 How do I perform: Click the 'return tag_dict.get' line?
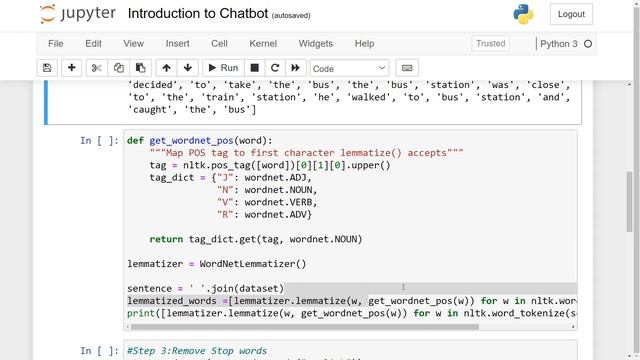click(256, 239)
